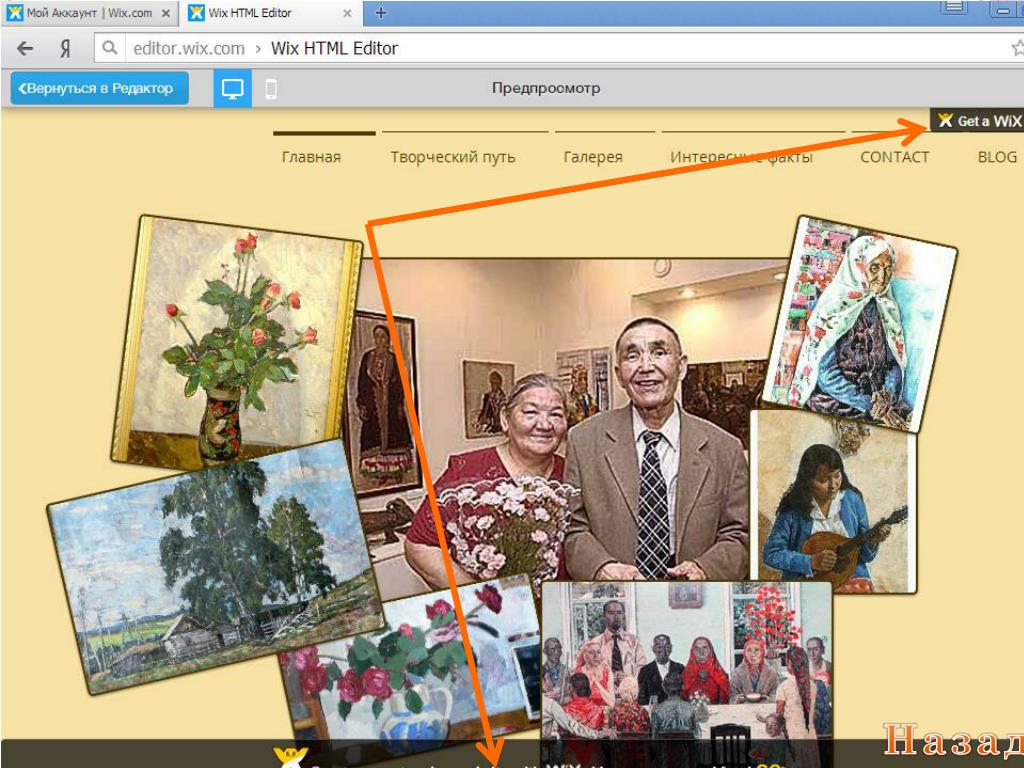The image size is (1024, 768).
Task: Close the 'Мой Аккаунт' tab
Action: point(166,13)
